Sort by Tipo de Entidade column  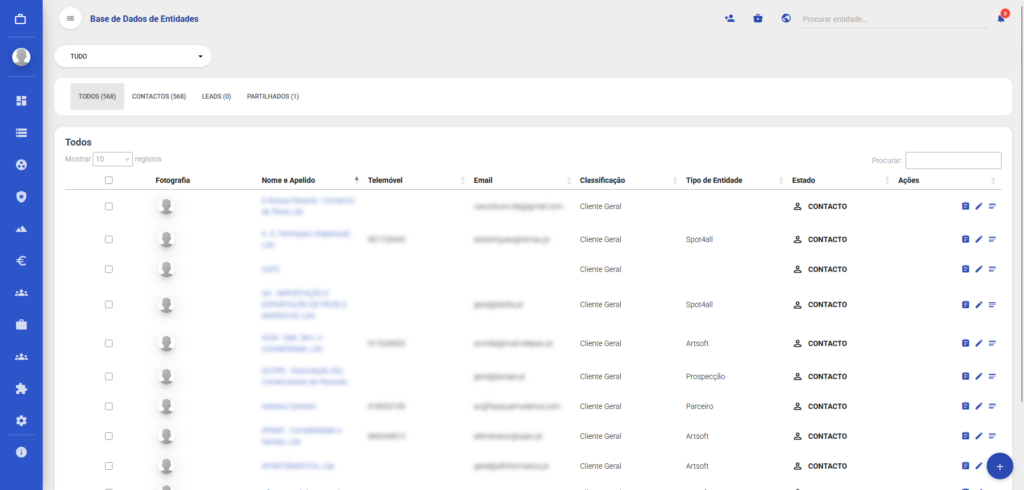coord(734,180)
